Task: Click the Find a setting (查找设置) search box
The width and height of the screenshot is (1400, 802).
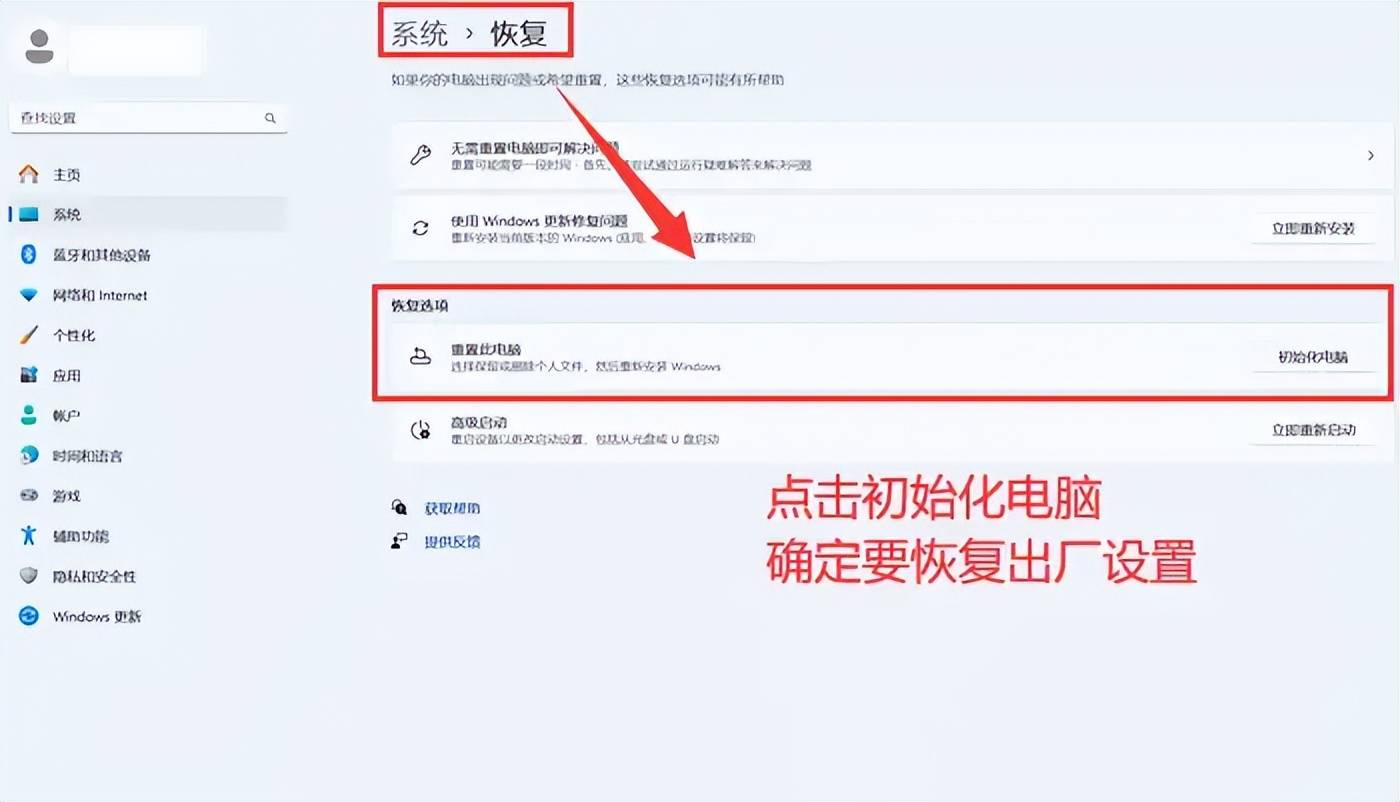Action: pyautogui.click(x=148, y=118)
